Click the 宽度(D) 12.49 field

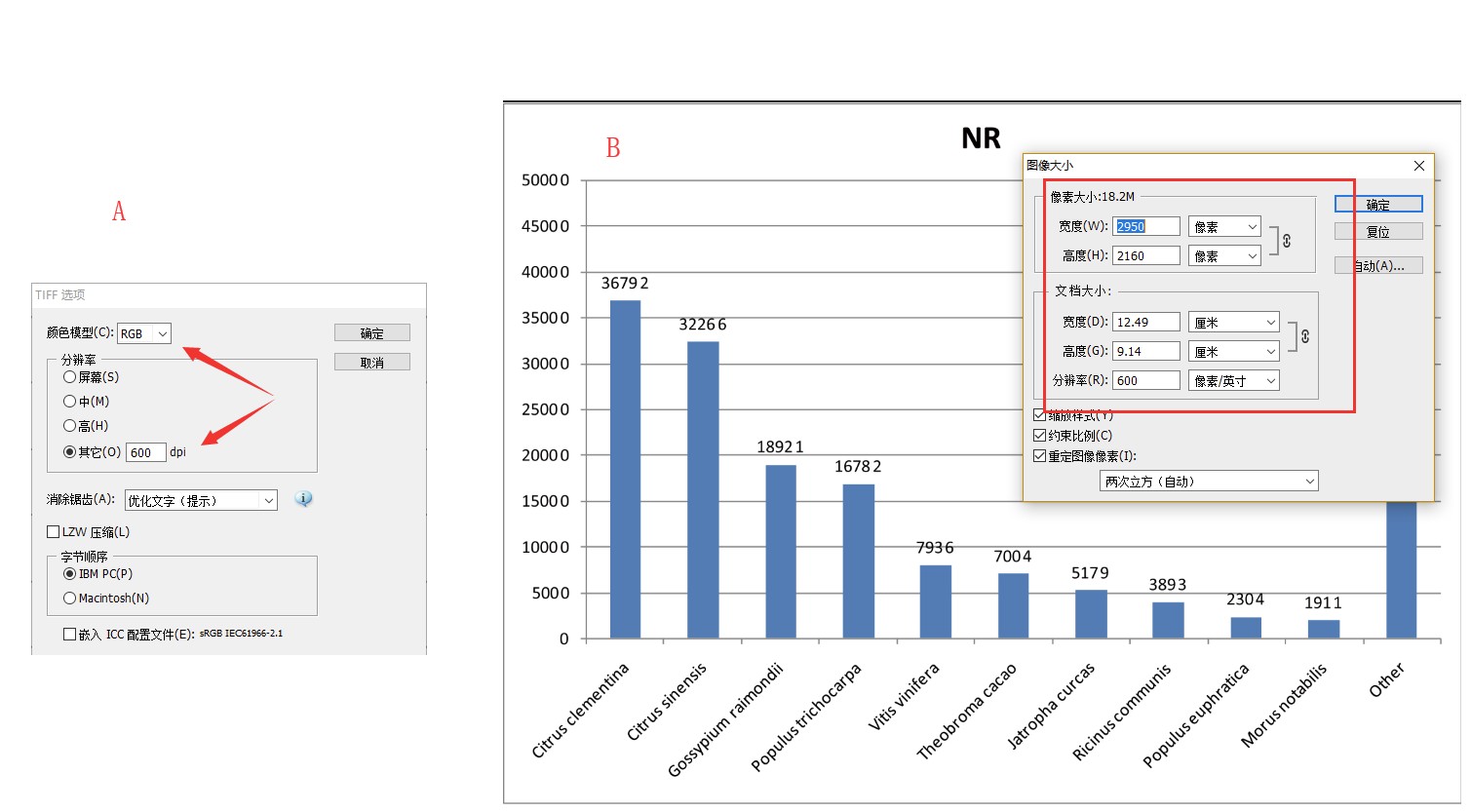(x=1146, y=323)
